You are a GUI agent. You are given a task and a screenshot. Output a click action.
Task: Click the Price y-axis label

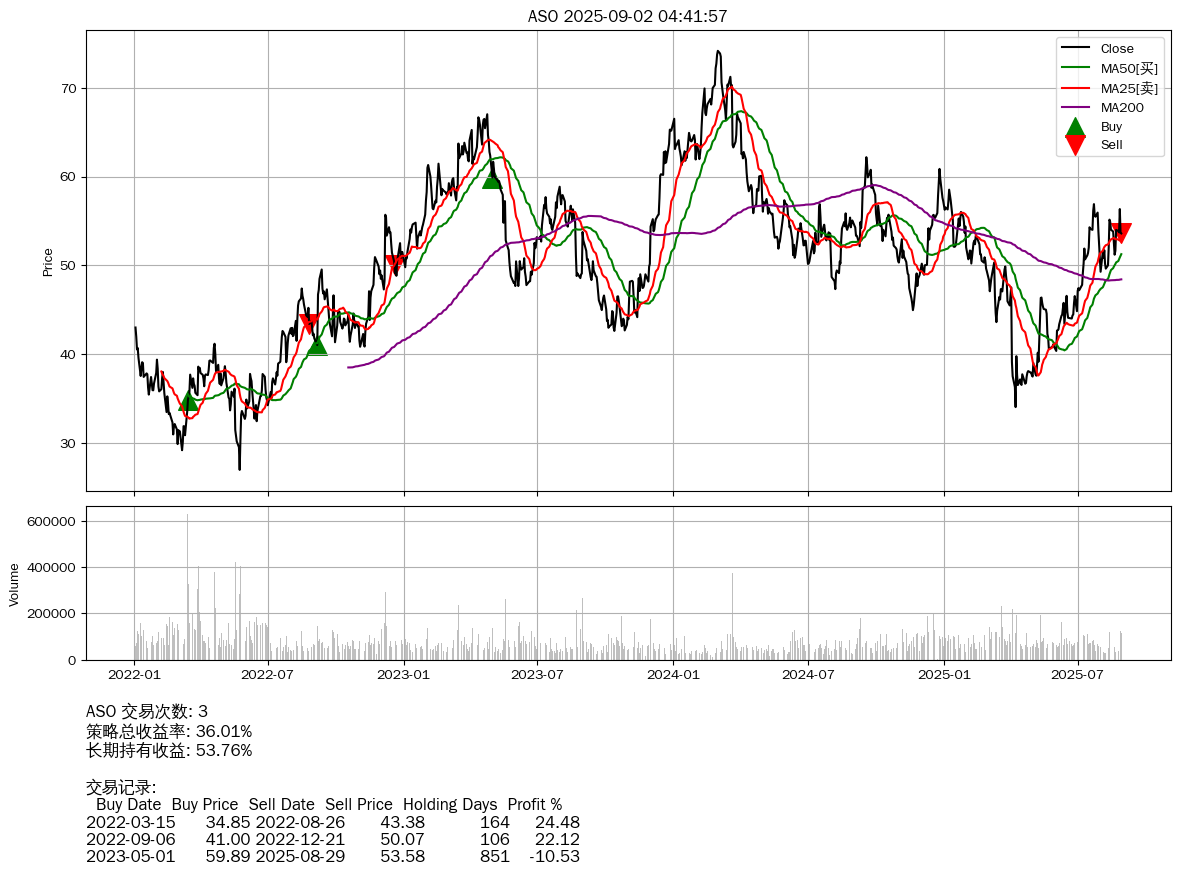click(x=48, y=261)
